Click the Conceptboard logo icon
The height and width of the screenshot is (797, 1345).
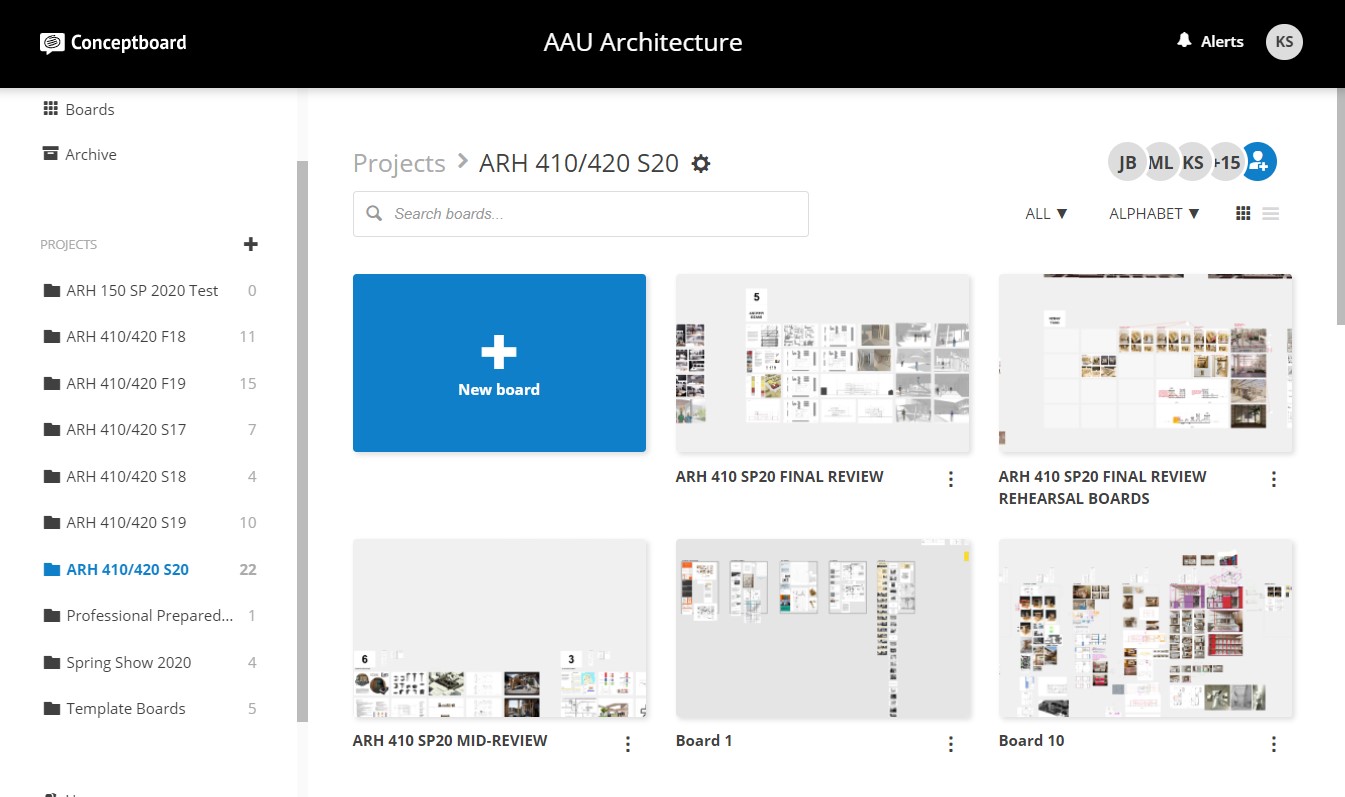point(52,43)
